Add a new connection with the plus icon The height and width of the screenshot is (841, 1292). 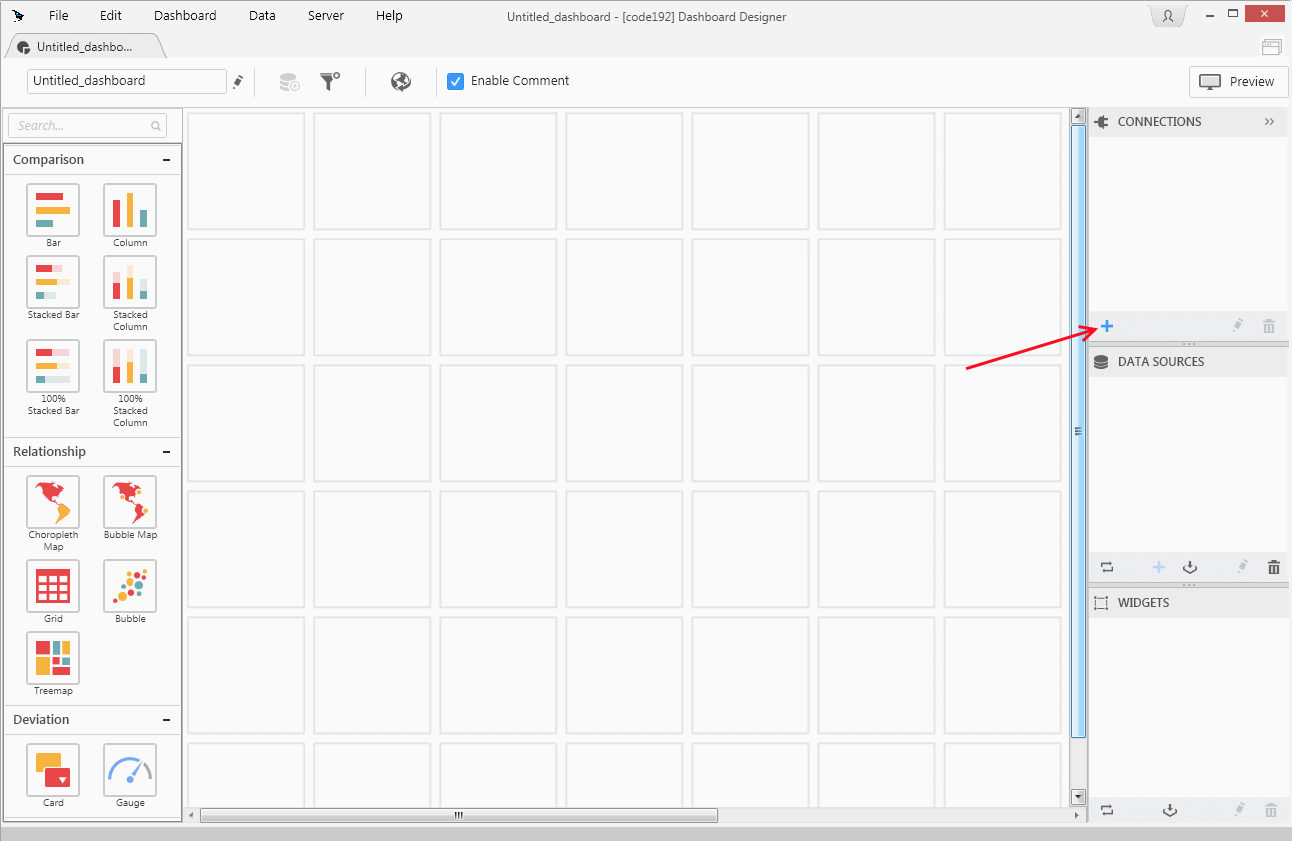click(1107, 326)
